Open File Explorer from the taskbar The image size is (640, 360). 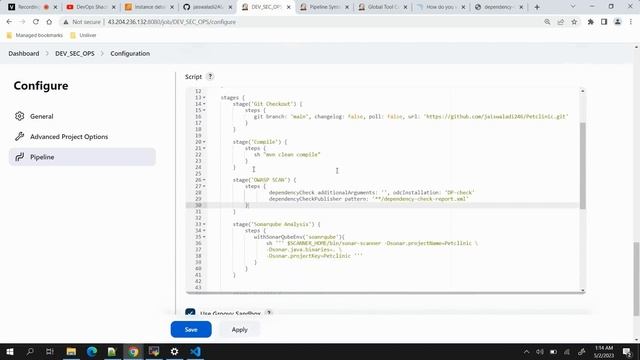[x=71, y=351]
